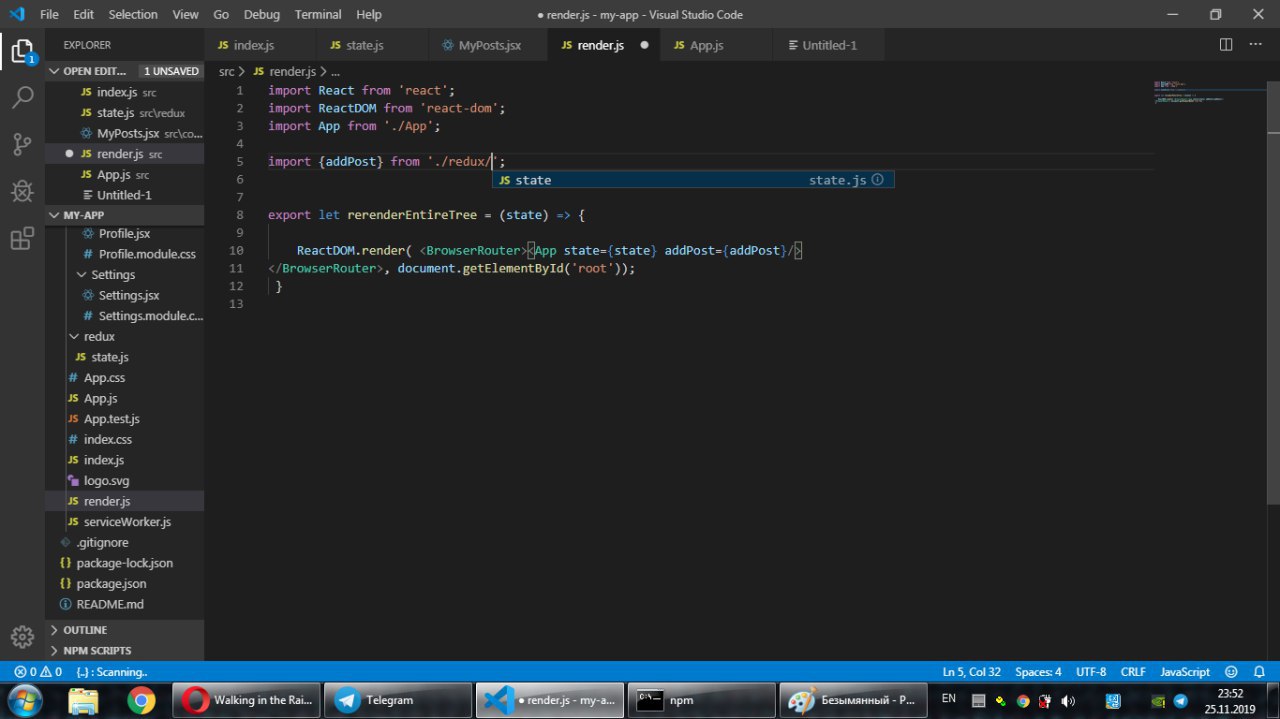1280x719 pixels.
Task: Expand the OUTLINE section
Action: click(84, 630)
